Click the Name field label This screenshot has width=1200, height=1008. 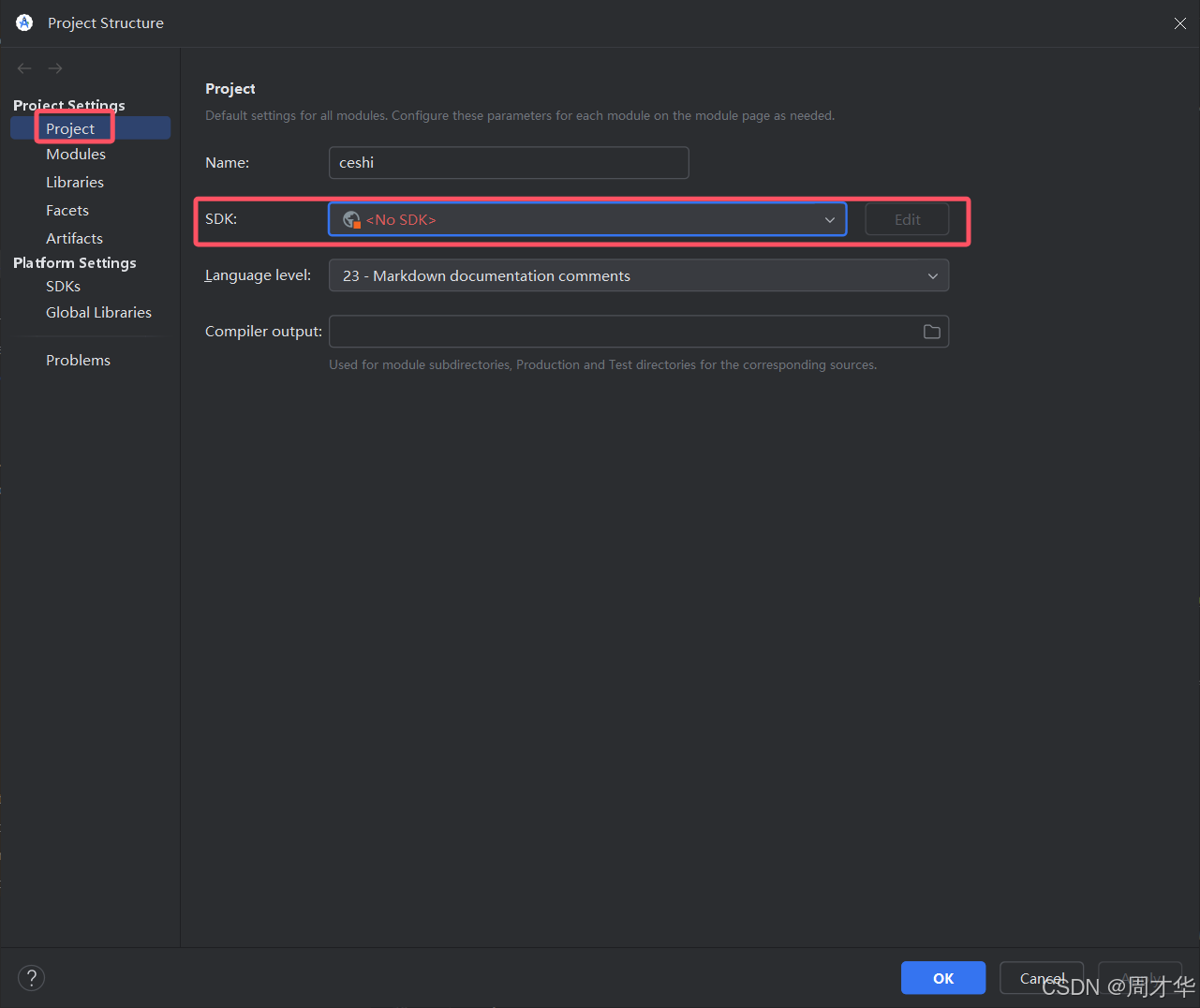coord(228,163)
